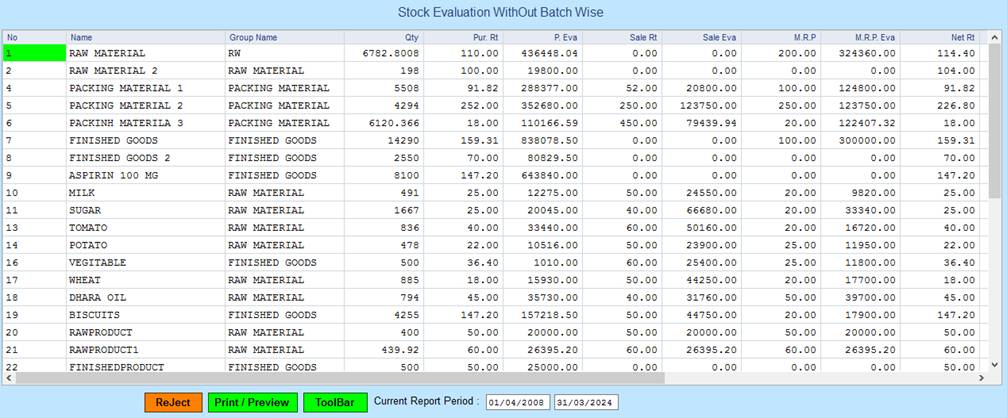This screenshot has height=418, width=1007.
Task: Click the report start date field 01/04/2008
Action: tap(517, 403)
